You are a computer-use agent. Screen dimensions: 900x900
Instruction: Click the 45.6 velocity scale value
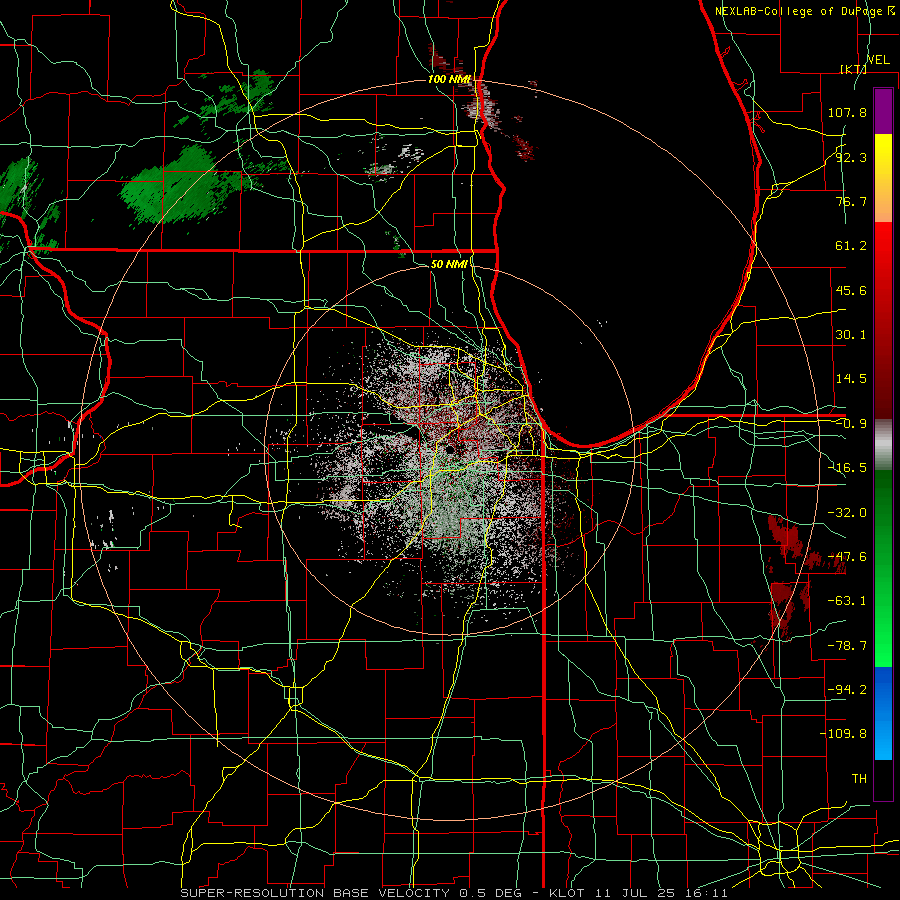(851, 290)
